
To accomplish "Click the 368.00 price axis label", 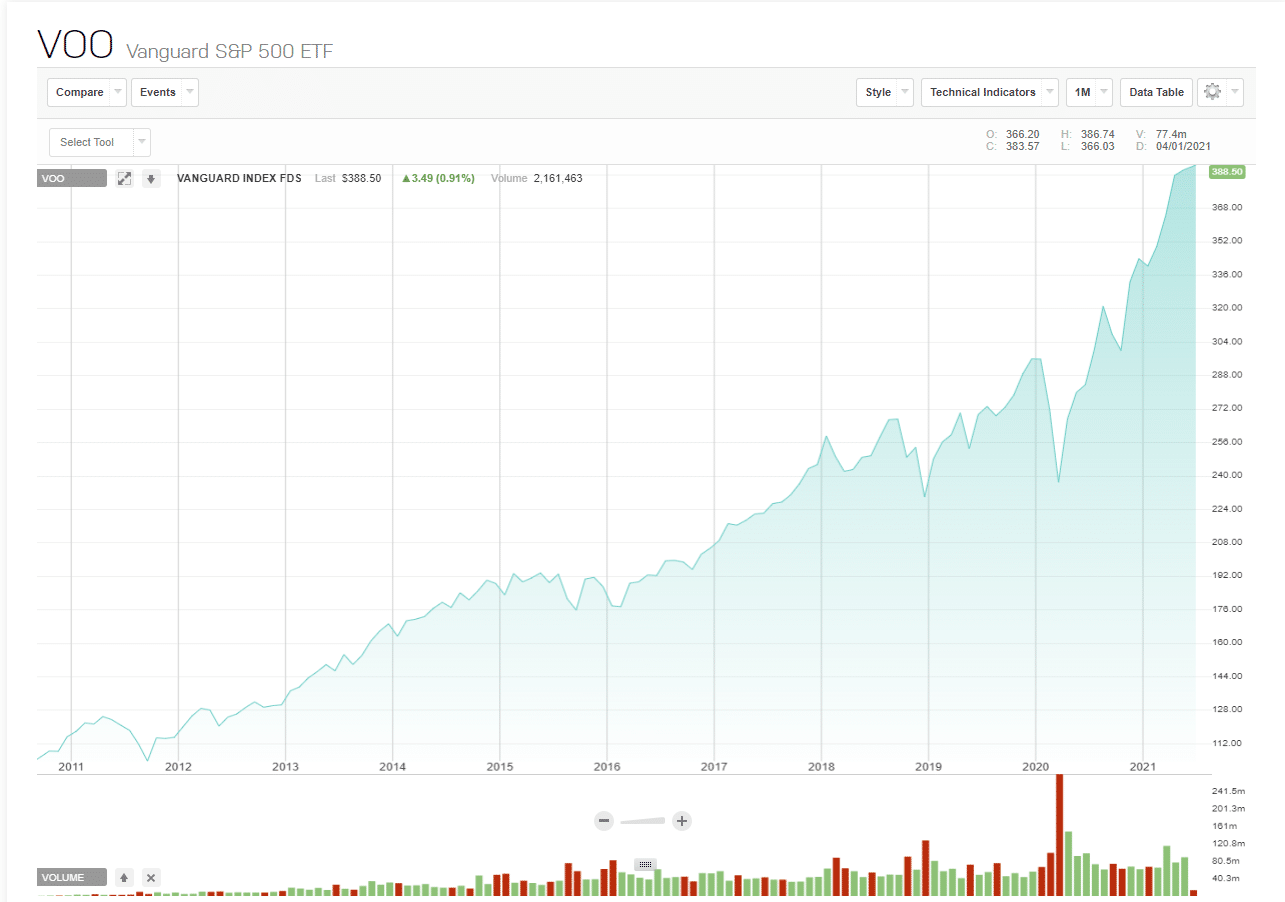I will click(x=1225, y=207).
